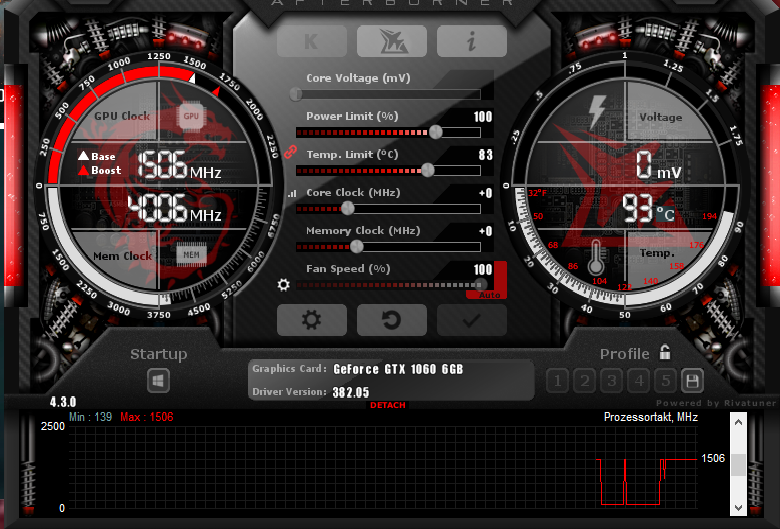Click the graph scroll up arrow
Viewport: 780px width, 529px height.
[x=738, y=423]
